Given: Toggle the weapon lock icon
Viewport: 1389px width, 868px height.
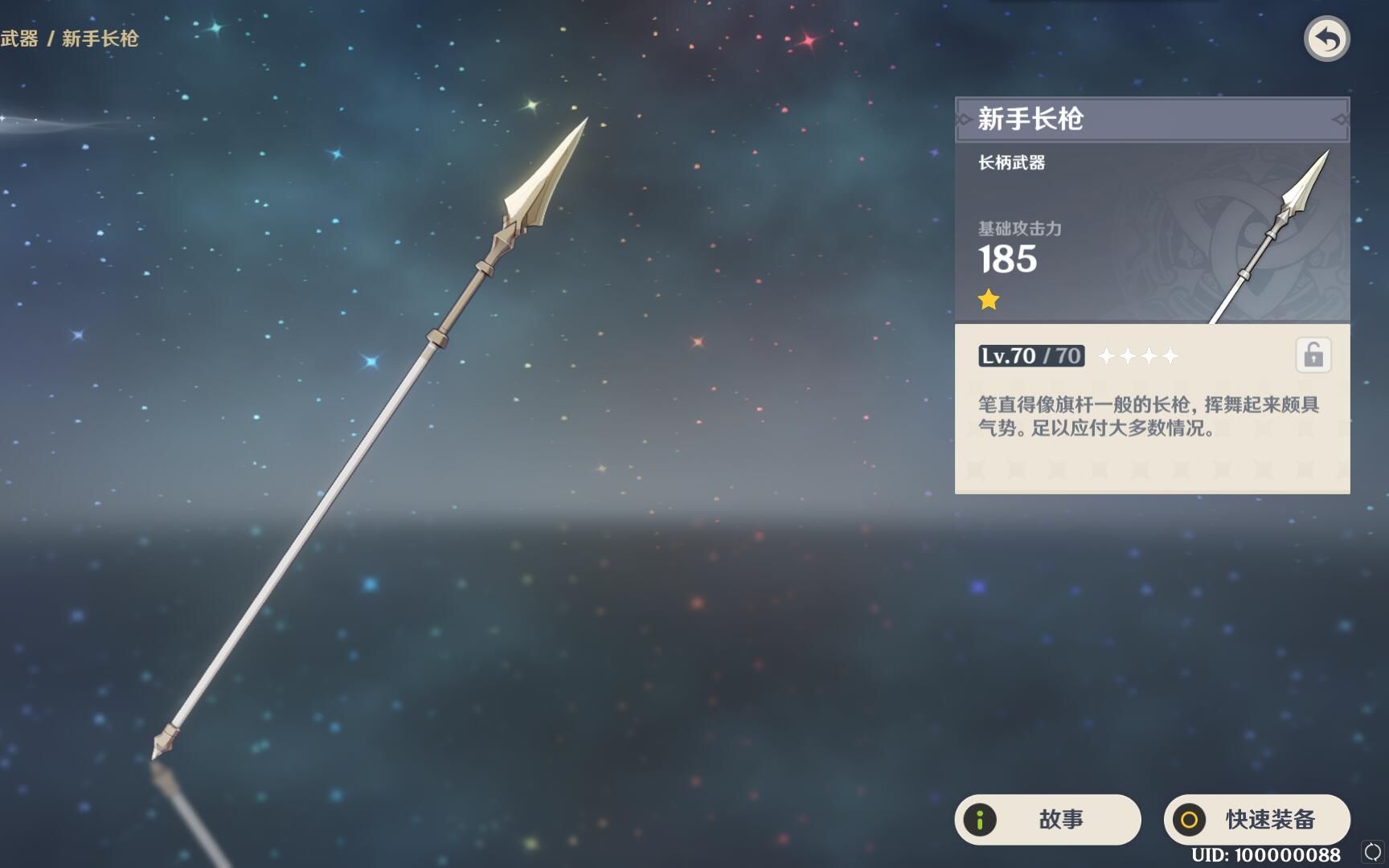Looking at the screenshot, I should tap(1313, 355).
